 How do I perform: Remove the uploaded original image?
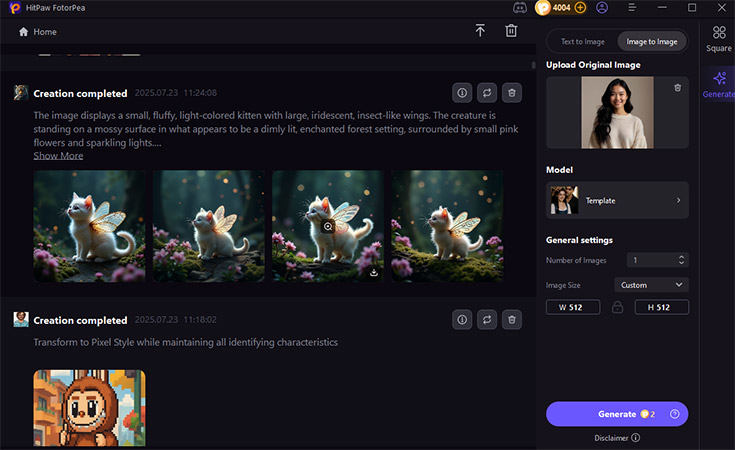[x=677, y=88]
